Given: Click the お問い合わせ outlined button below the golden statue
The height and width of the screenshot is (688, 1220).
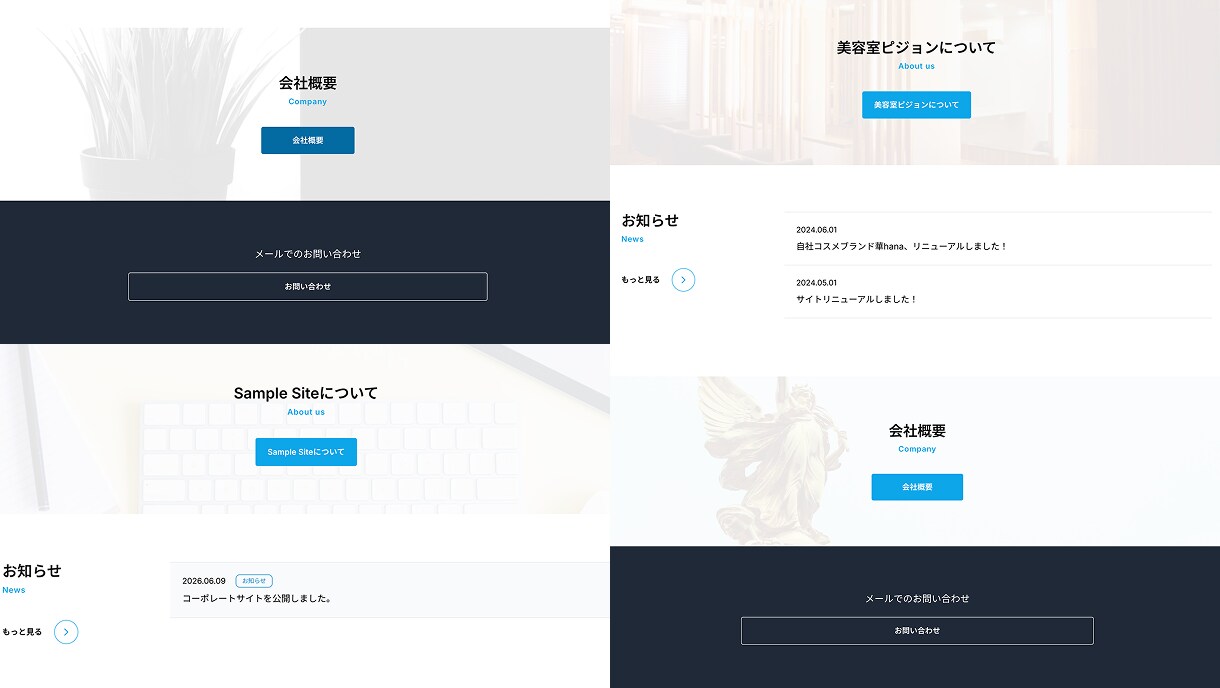Looking at the screenshot, I should pyautogui.click(x=917, y=631).
